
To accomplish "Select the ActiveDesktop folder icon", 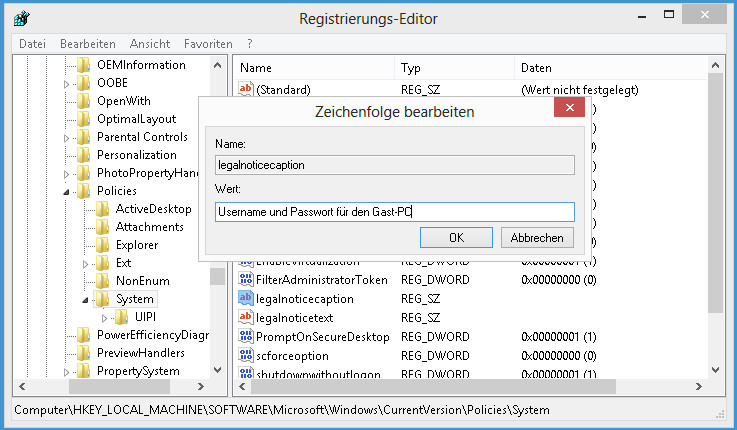I will pos(102,209).
